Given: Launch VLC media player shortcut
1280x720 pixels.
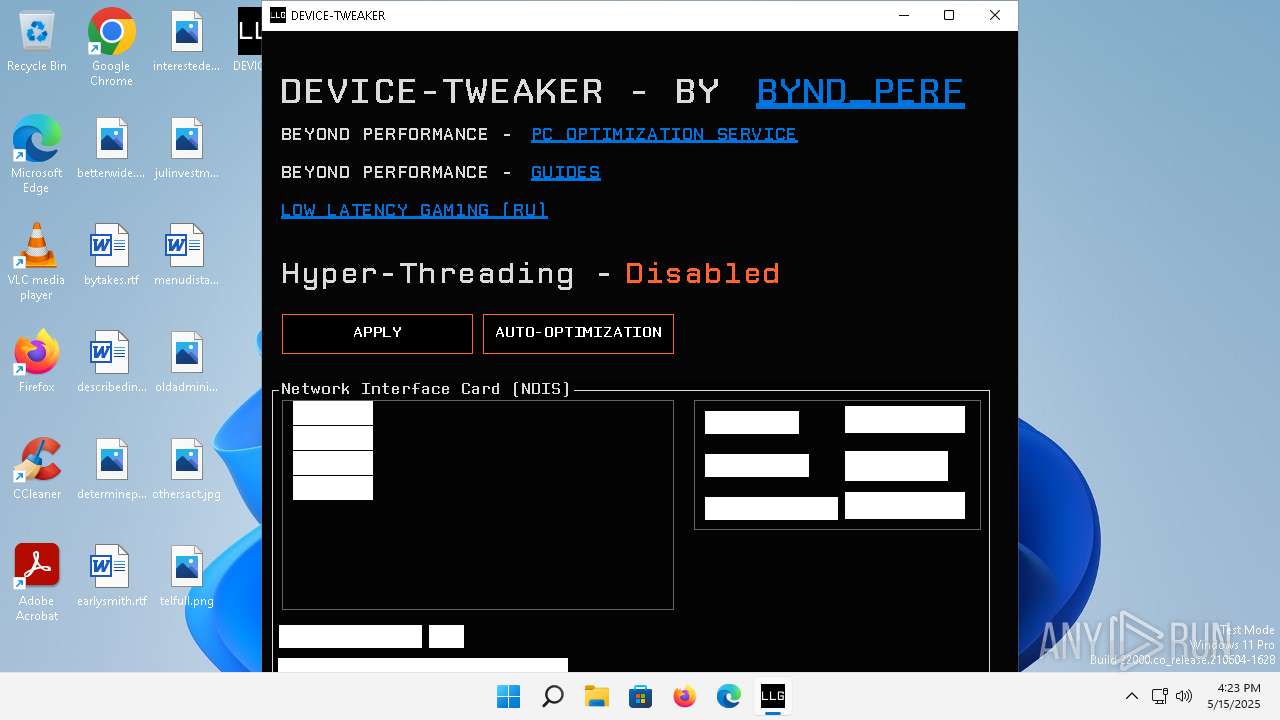Looking at the screenshot, I should pos(37,261).
